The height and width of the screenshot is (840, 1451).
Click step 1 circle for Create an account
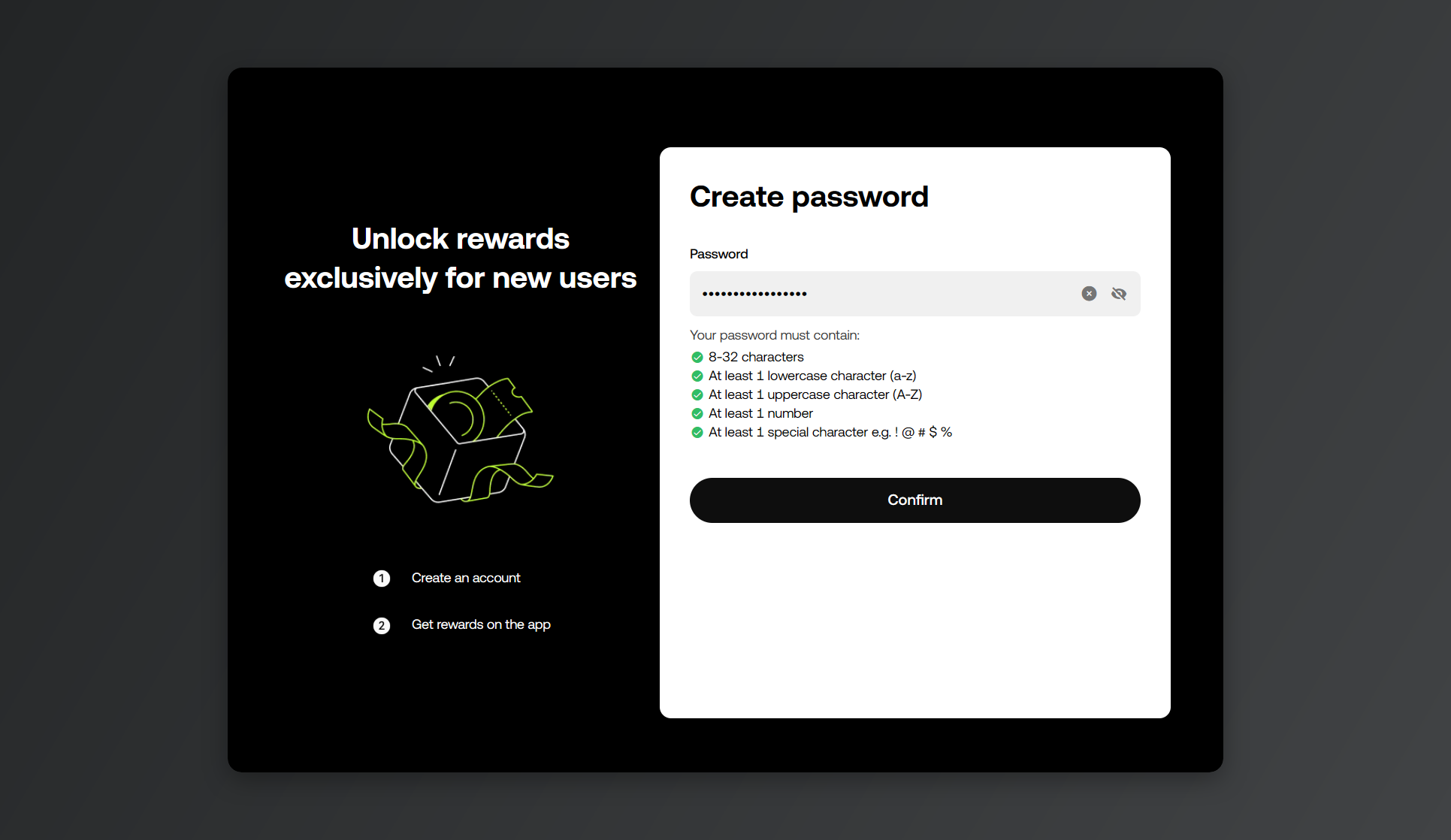click(x=382, y=579)
